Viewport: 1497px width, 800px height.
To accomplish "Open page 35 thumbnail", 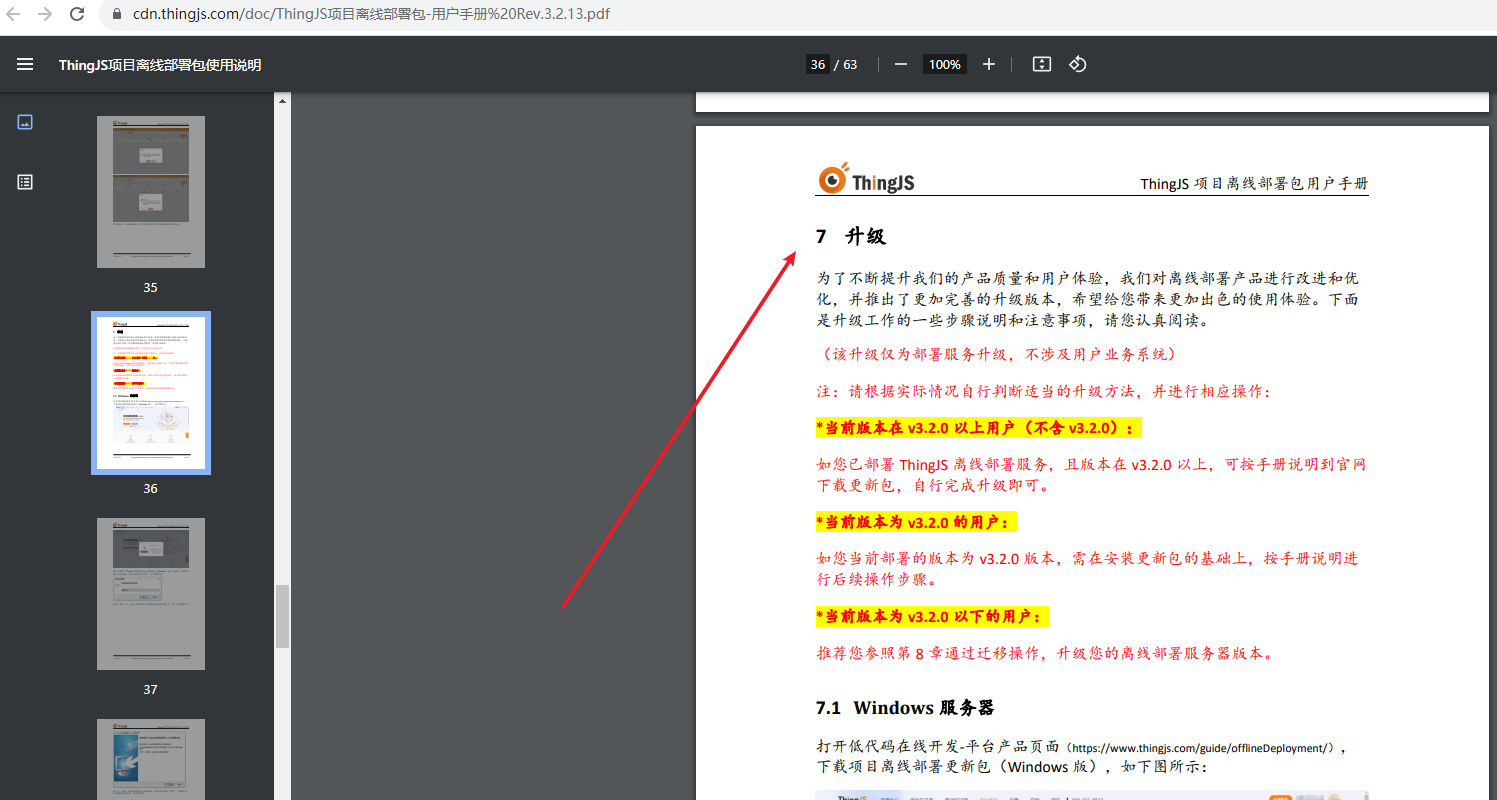I will (x=151, y=192).
